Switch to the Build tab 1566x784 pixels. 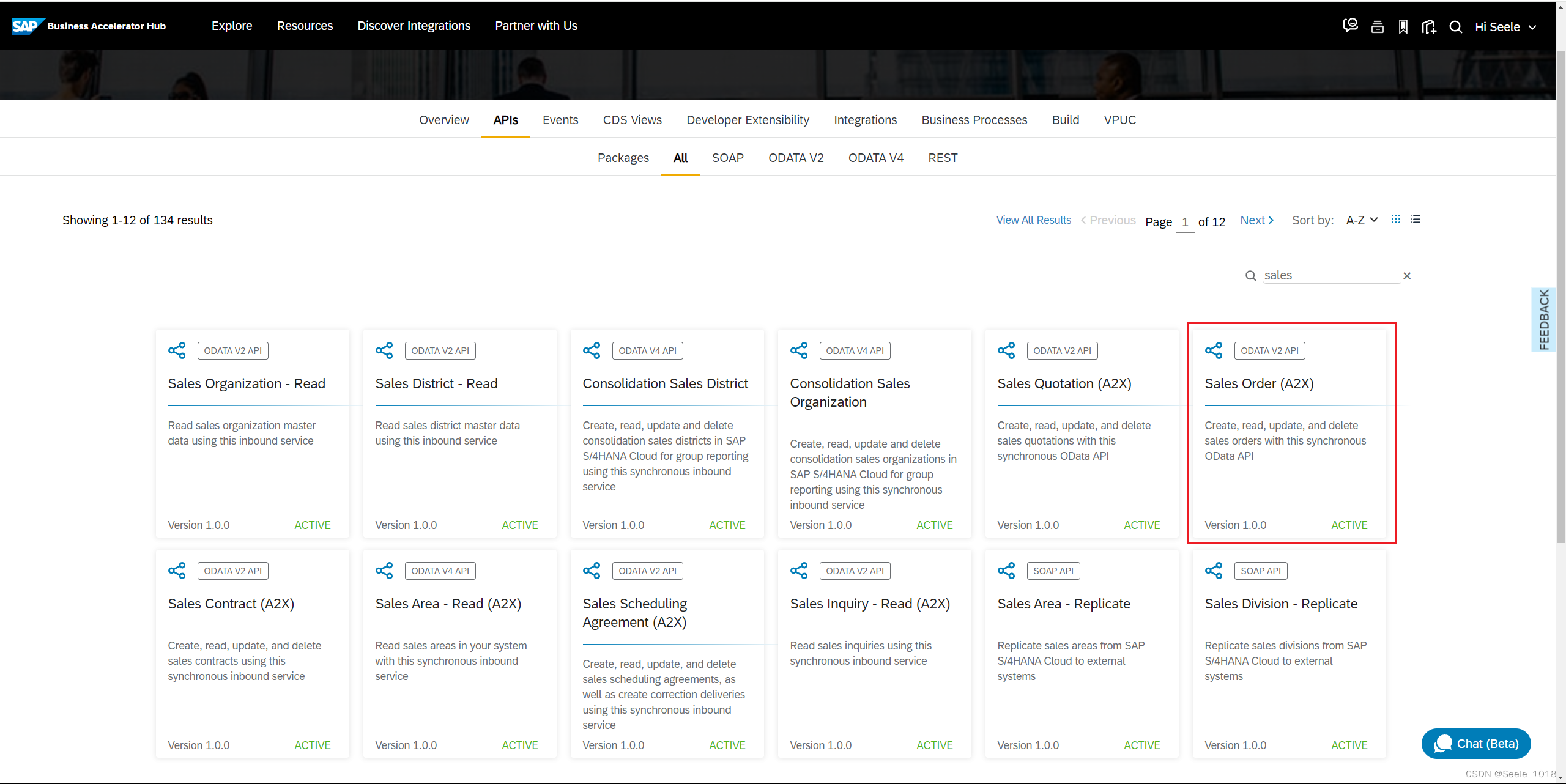1066,120
